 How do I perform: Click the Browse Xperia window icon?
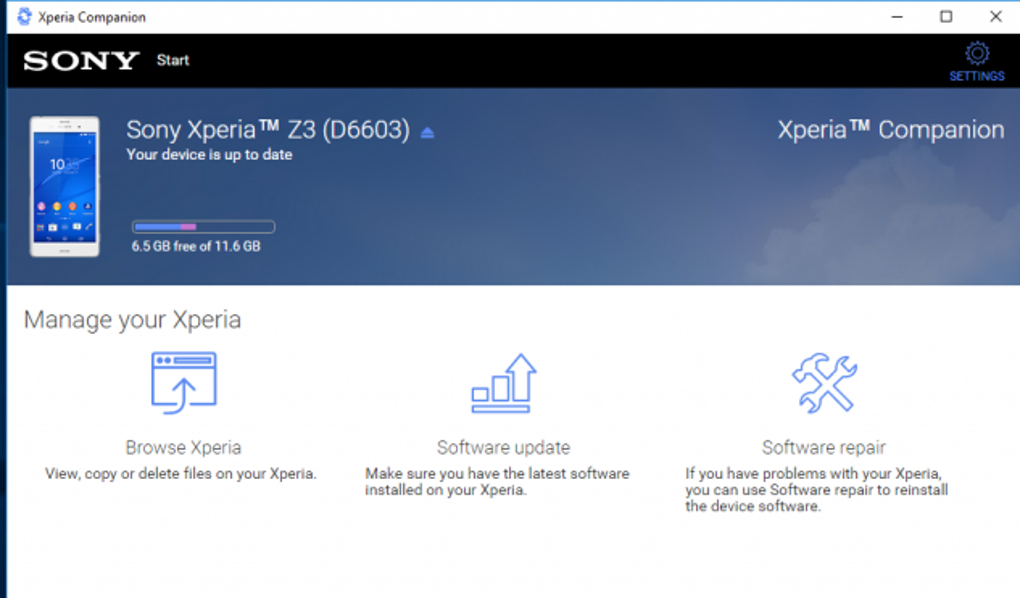coord(183,383)
